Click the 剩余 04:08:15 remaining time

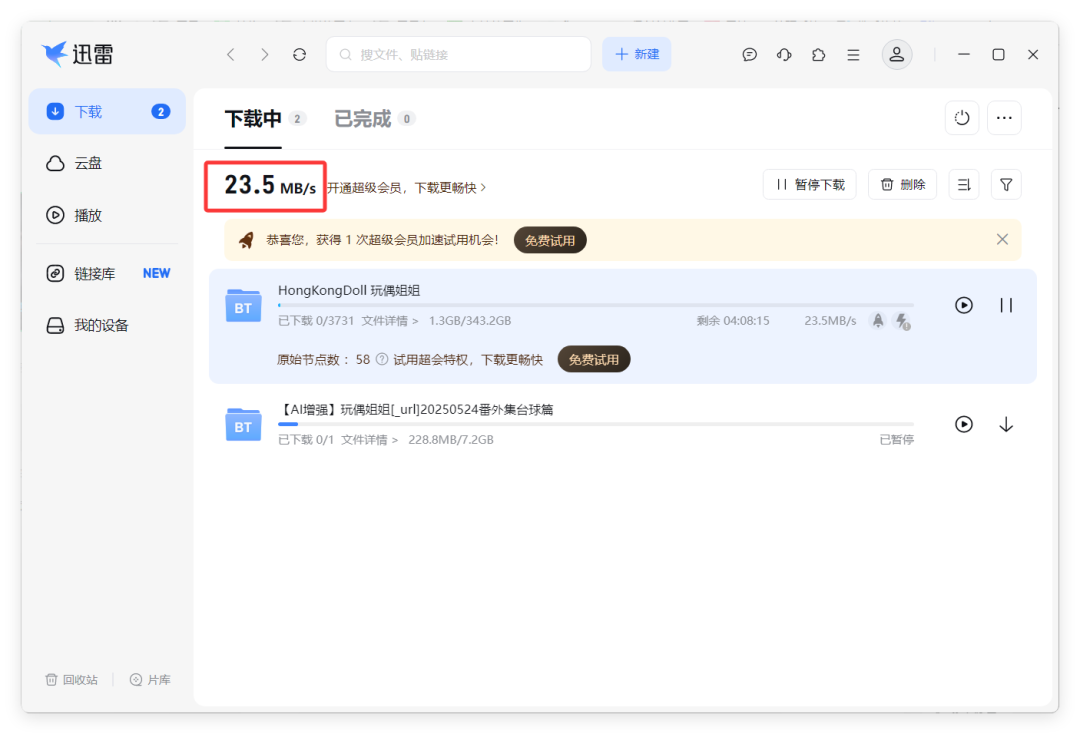coord(733,321)
